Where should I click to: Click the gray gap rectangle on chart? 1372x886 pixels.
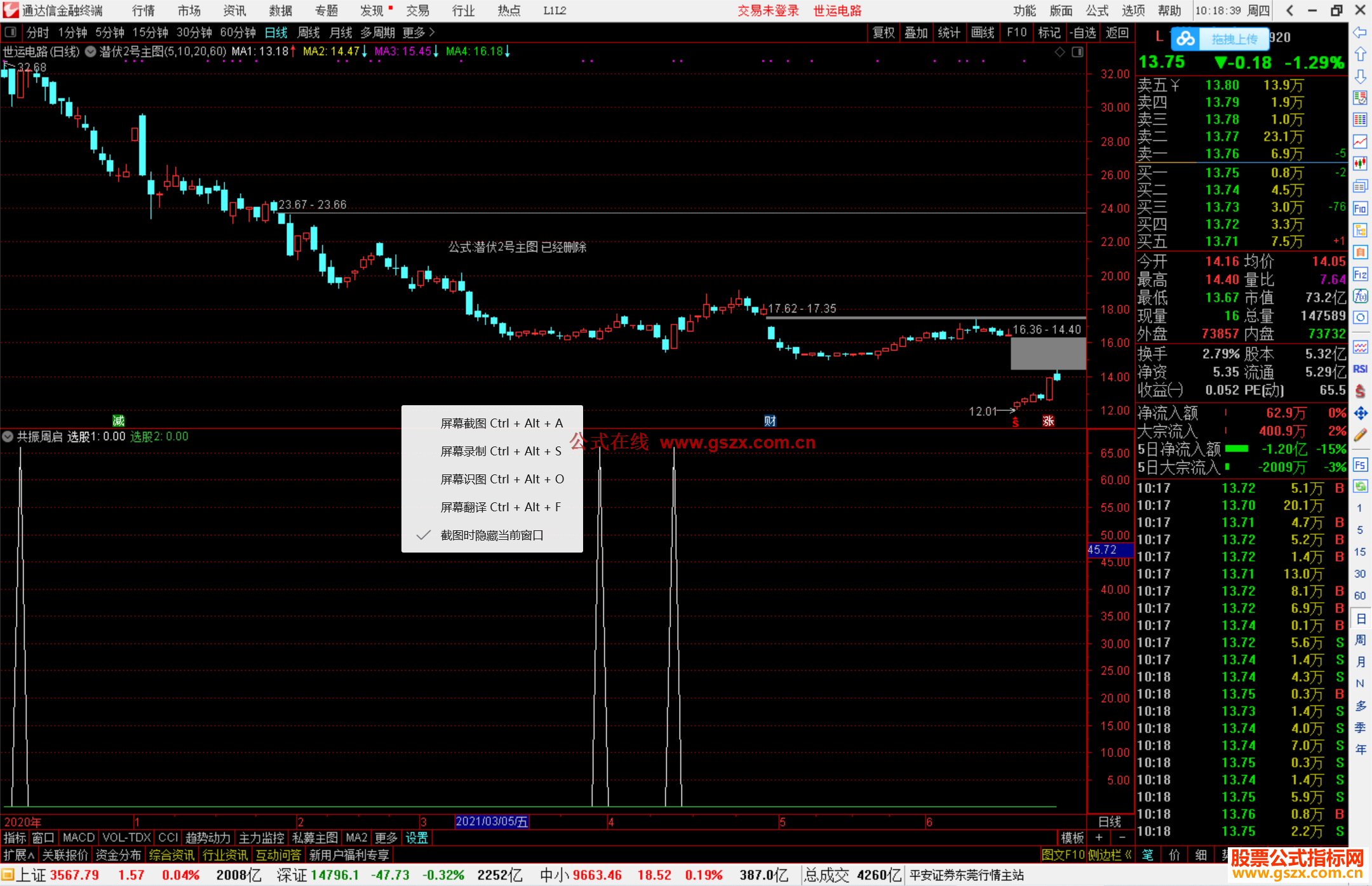click(1048, 354)
